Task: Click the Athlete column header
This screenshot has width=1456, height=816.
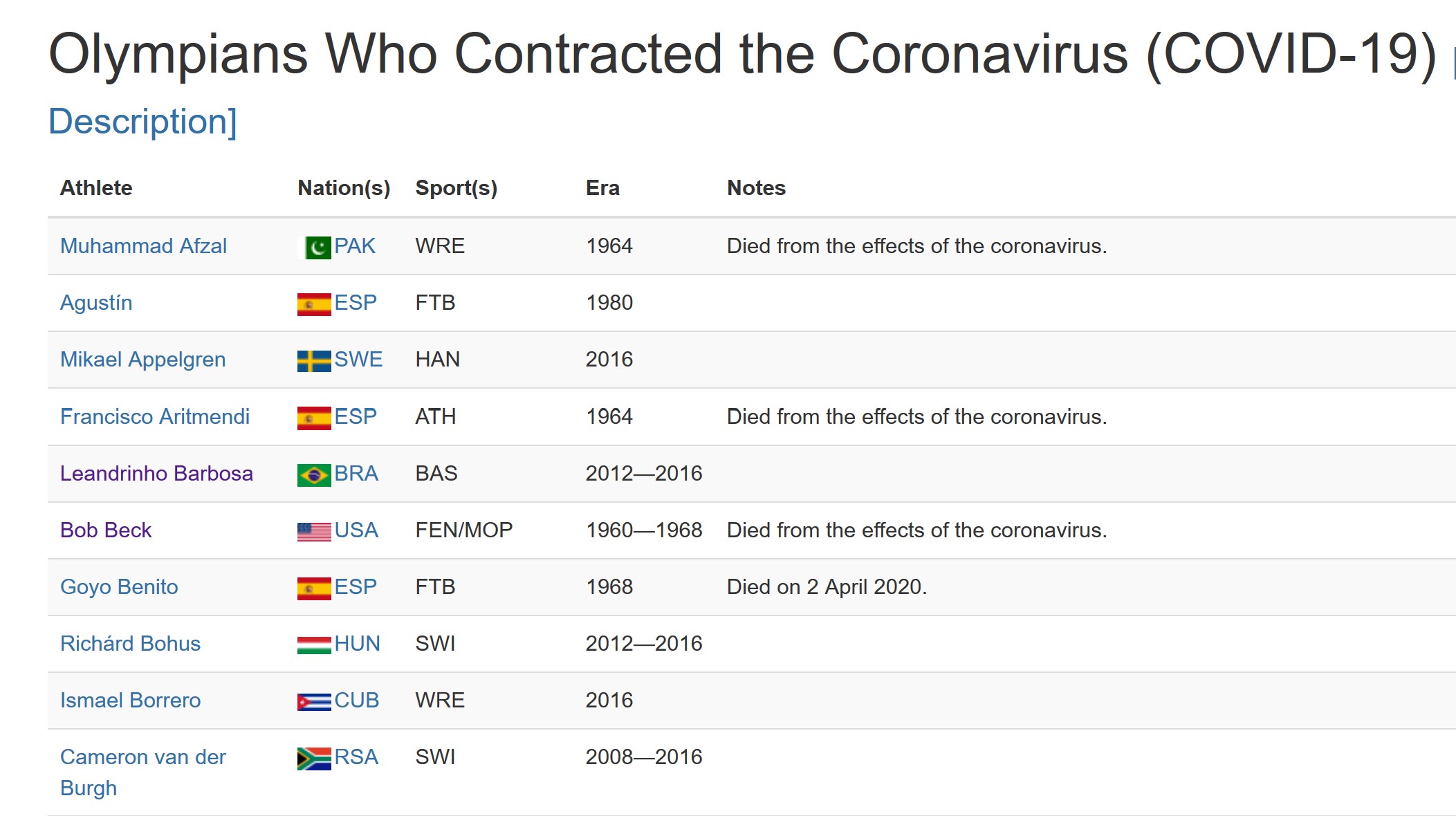Action: coord(96,188)
